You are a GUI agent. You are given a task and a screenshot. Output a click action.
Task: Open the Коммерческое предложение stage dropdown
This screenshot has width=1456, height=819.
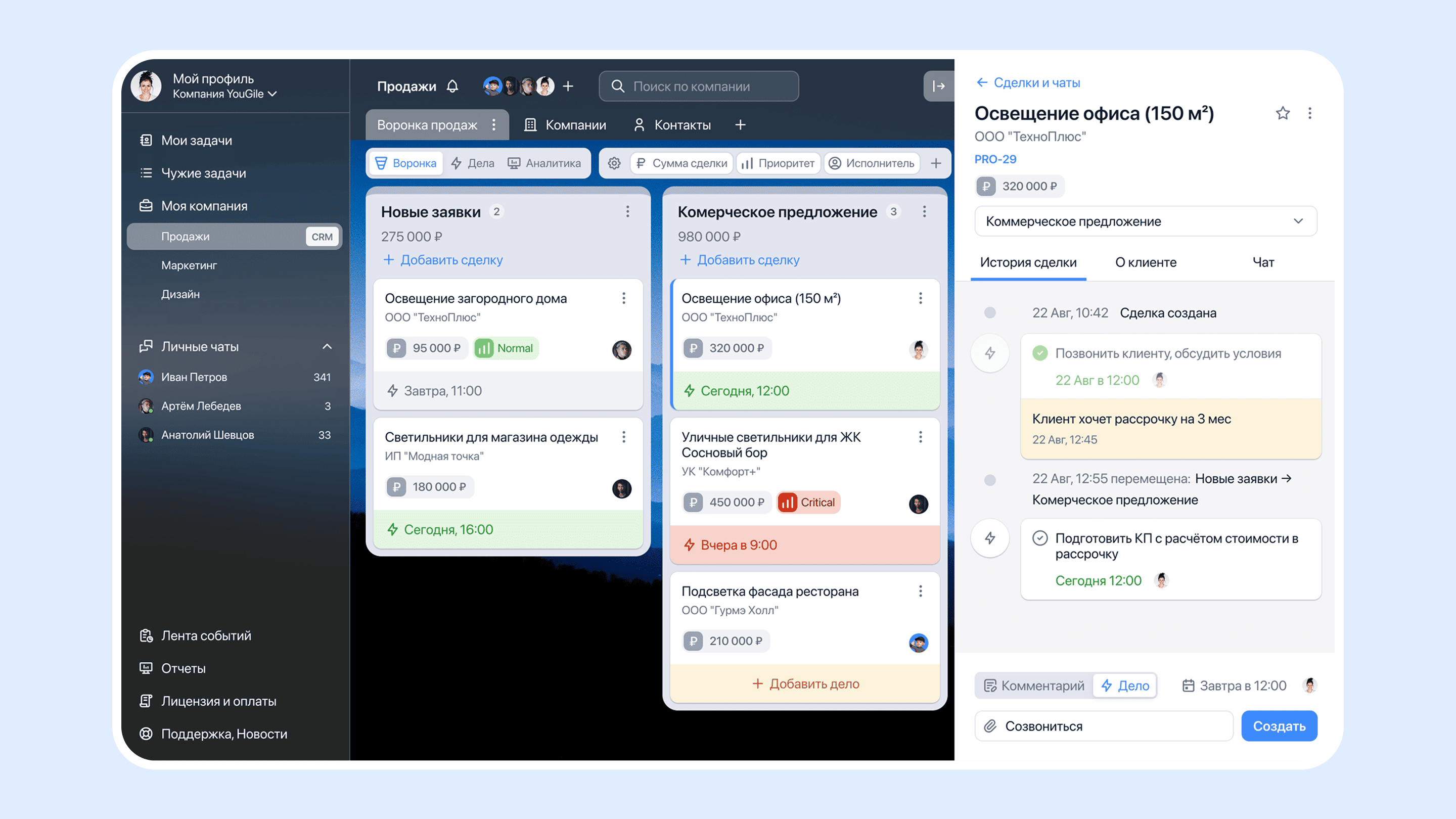1146,221
